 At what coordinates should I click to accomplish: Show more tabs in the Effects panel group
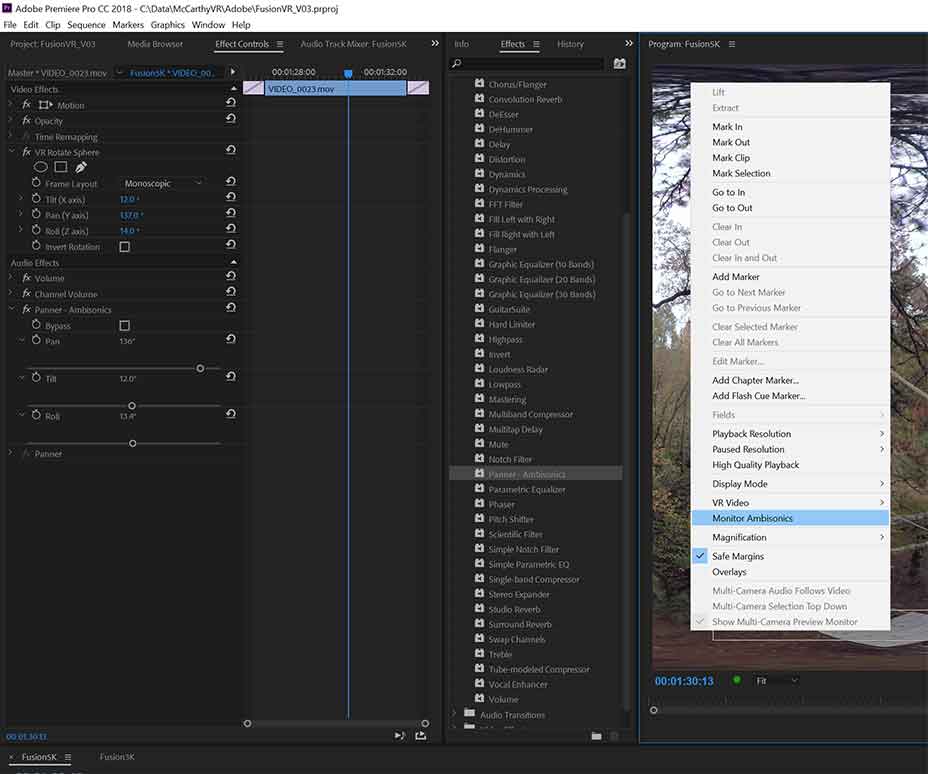click(x=629, y=43)
